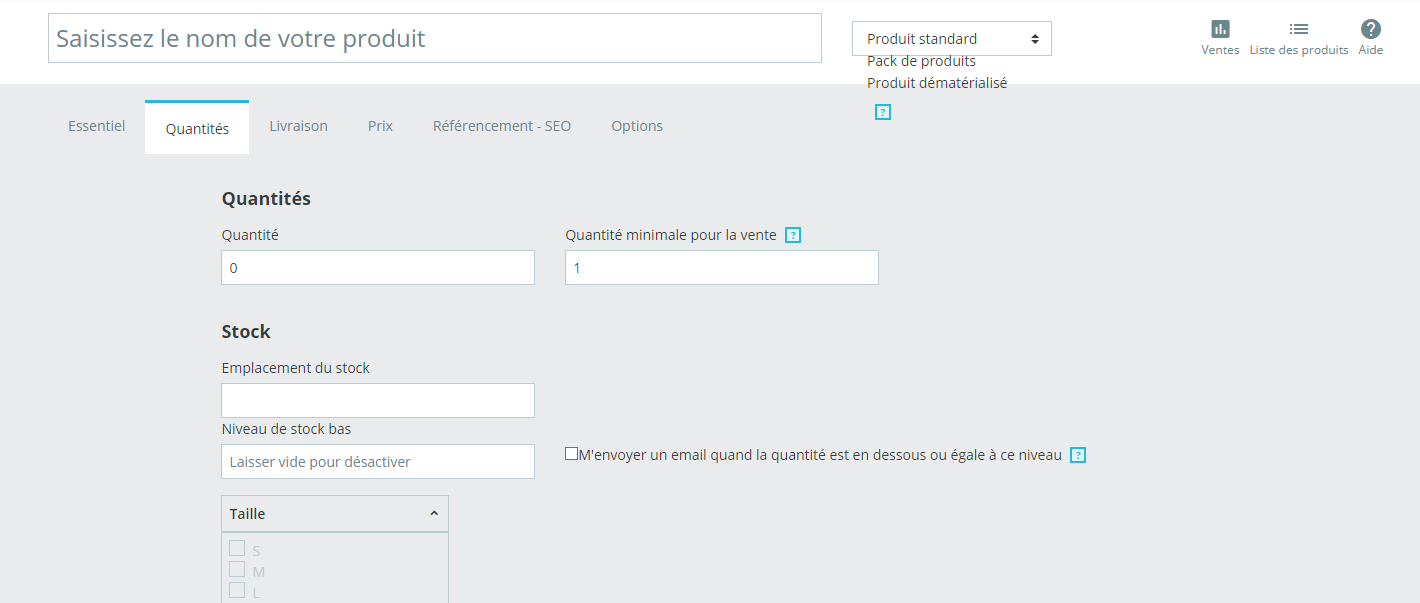Check the M size checkbox
This screenshot has height=603, width=1420.
click(x=237, y=569)
